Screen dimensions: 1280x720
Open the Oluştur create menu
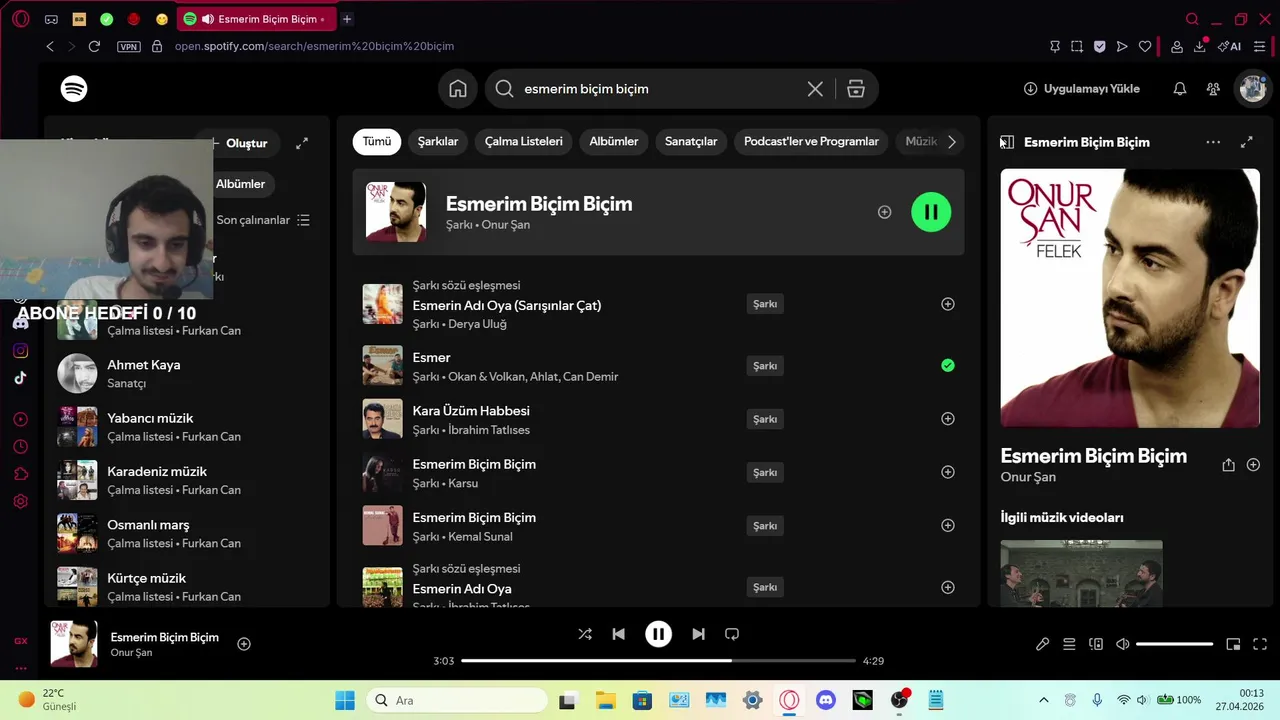(238, 143)
